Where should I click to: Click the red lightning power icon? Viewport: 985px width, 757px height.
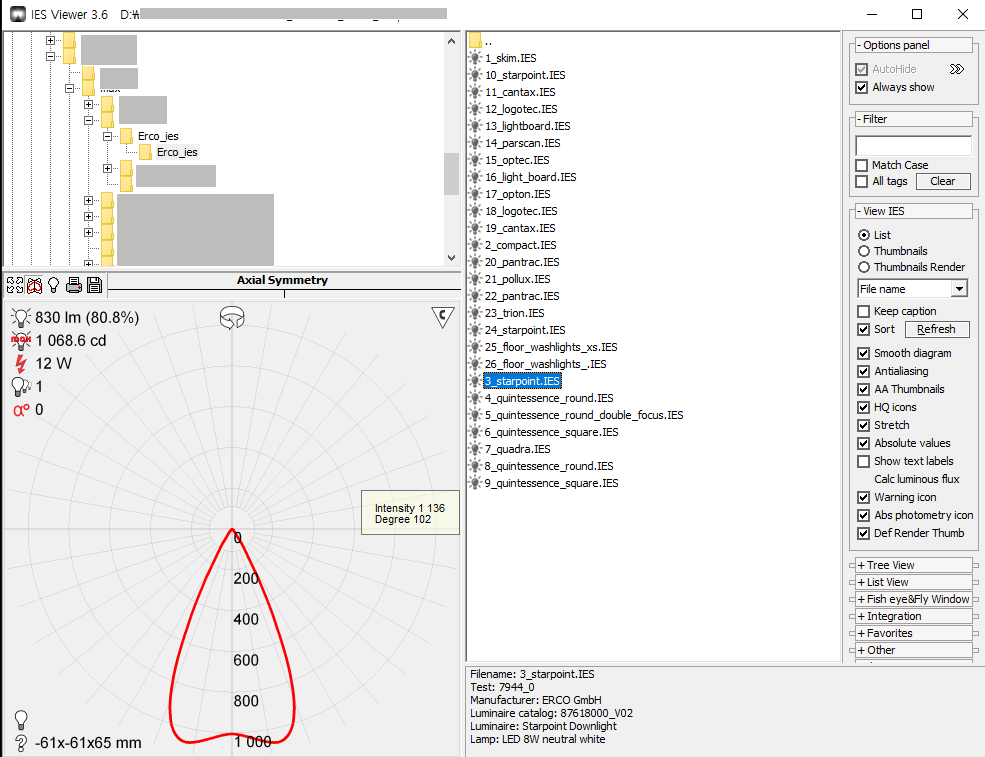[x=21, y=363]
